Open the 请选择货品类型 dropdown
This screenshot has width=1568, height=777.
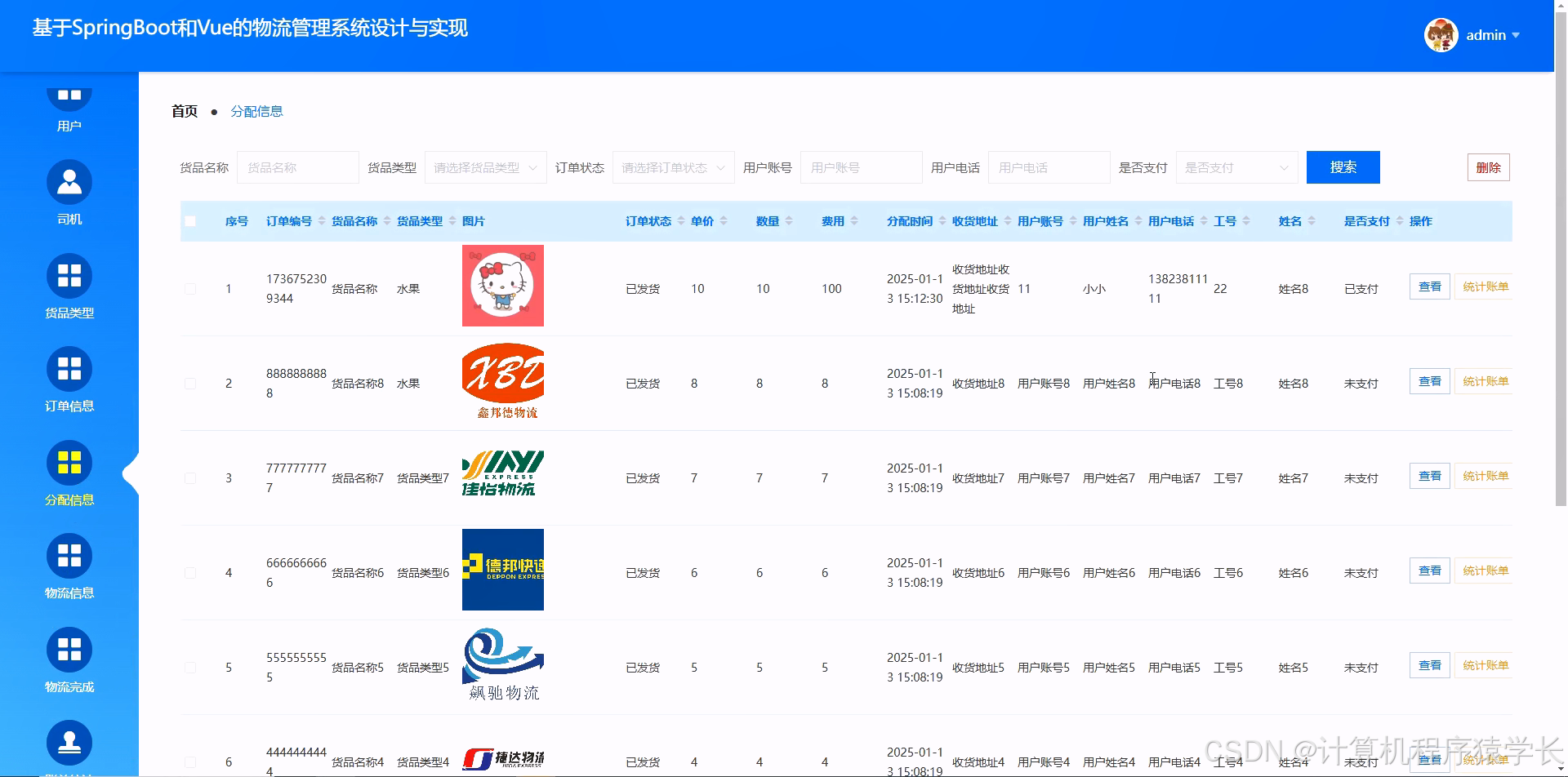pos(485,166)
